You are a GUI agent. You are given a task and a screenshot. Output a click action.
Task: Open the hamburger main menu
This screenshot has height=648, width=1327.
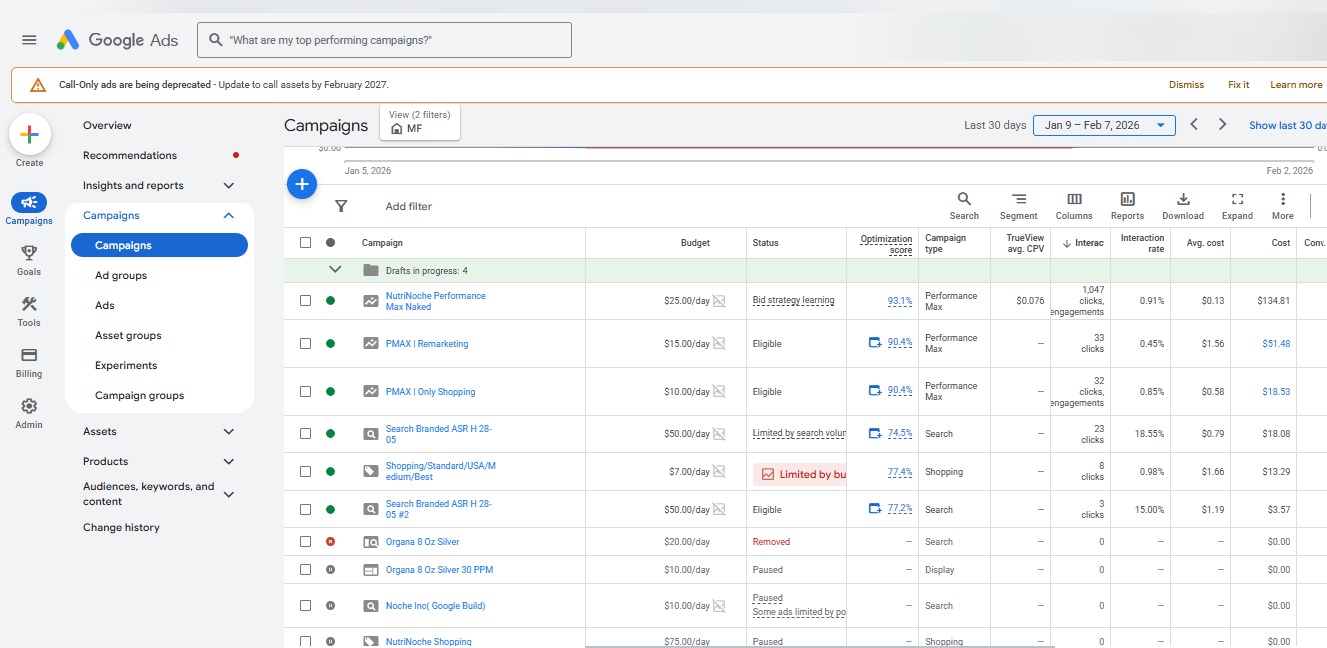tap(29, 40)
